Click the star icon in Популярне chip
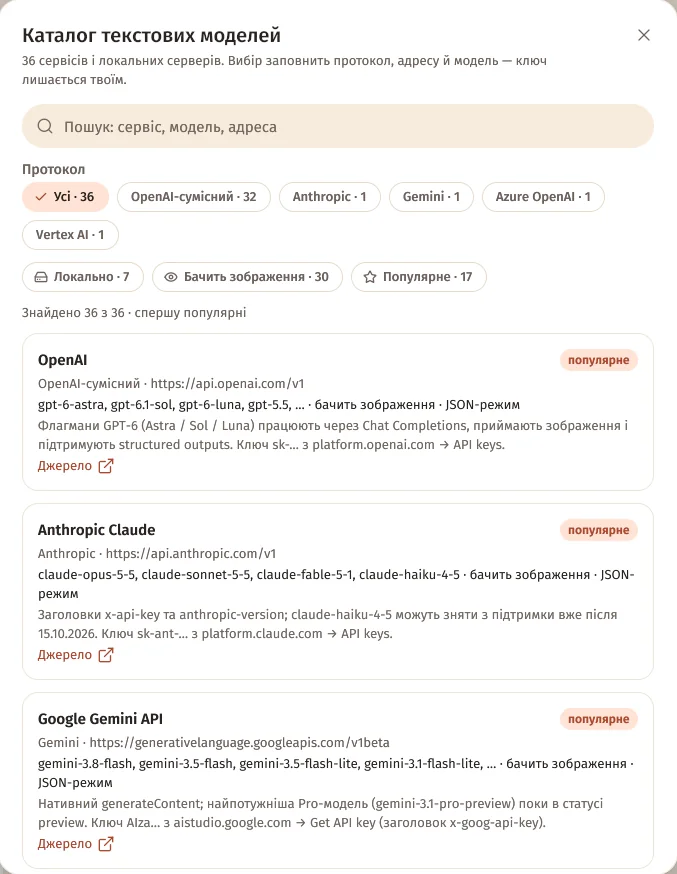677x874 pixels. (370, 276)
